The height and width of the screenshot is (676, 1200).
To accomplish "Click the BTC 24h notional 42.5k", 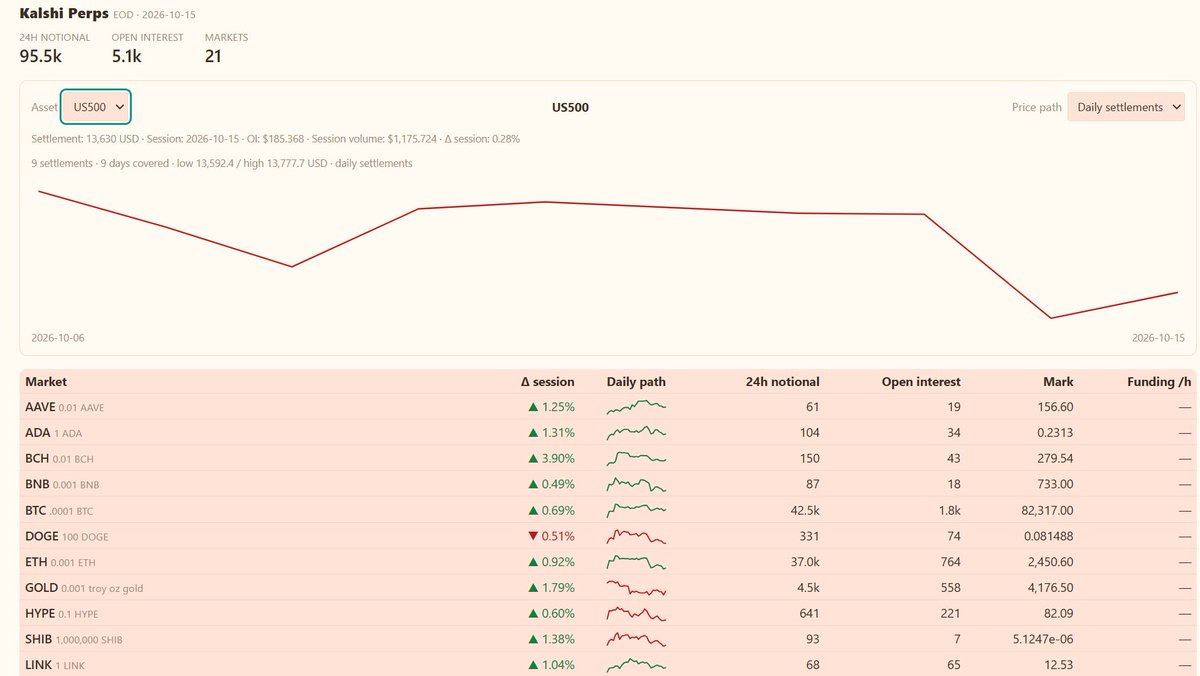I will click(x=804, y=510).
